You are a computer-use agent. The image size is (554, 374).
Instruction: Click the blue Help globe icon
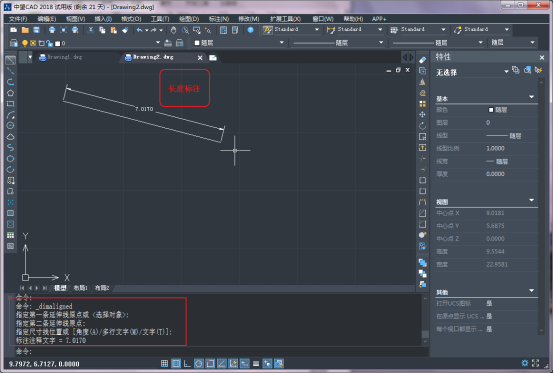tap(251, 30)
